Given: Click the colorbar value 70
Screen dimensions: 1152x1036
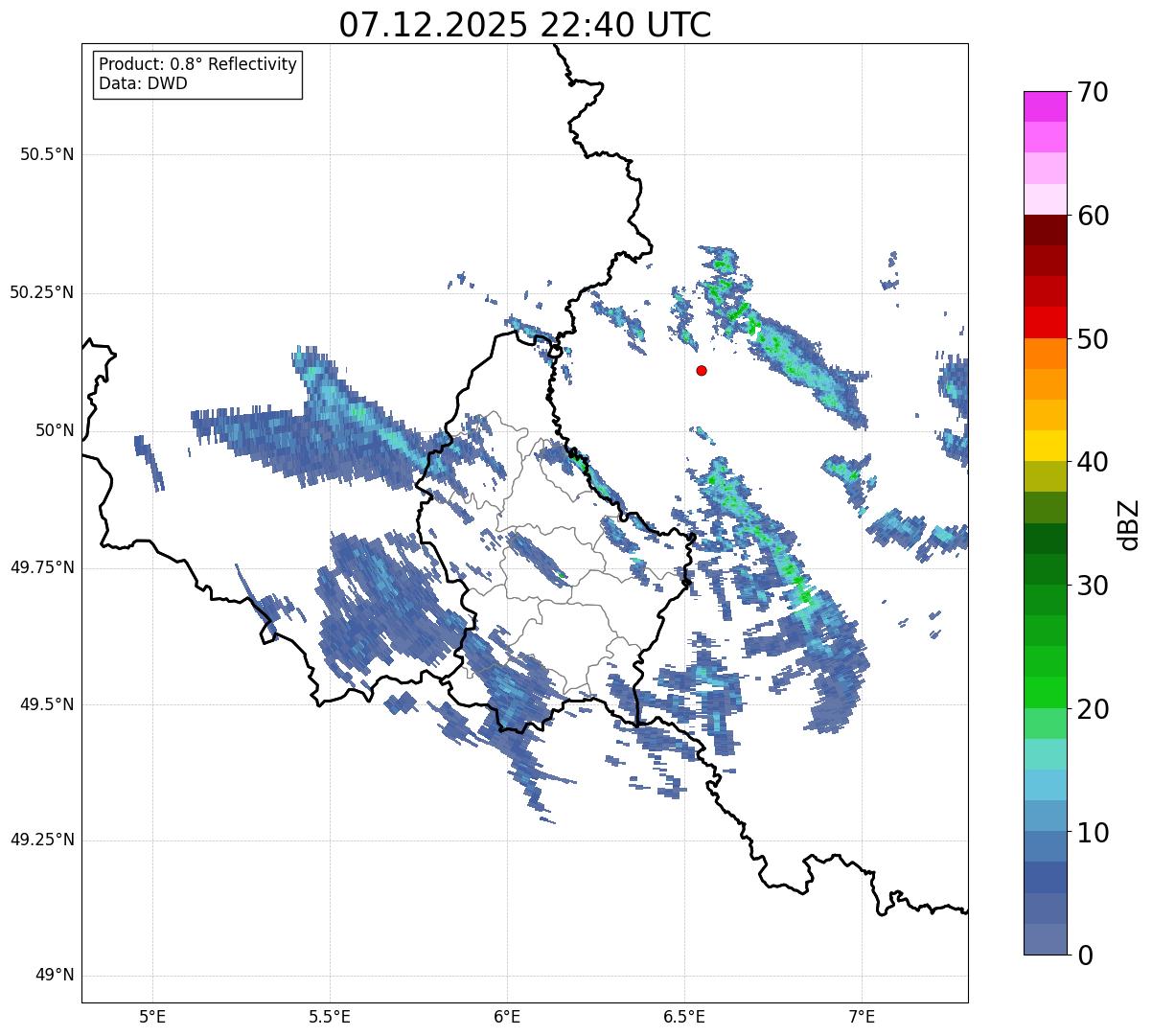Looking at the screenshot, I should [x=1093, y=92].
